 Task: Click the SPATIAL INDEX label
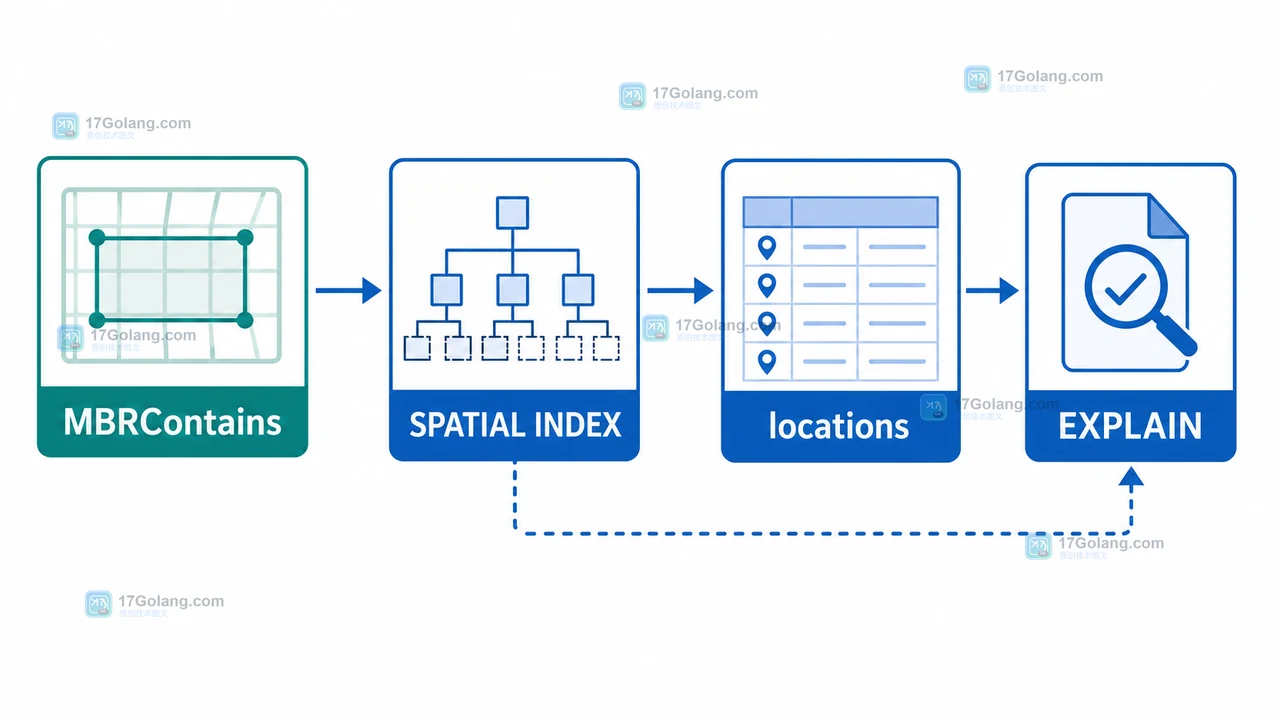[515, 425]
